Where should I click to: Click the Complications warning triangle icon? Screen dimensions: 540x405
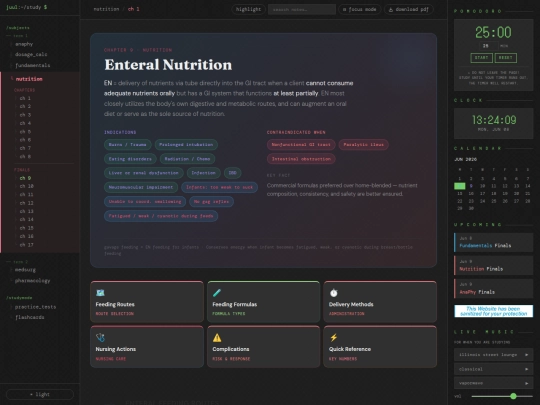click(x=217, y=338)
